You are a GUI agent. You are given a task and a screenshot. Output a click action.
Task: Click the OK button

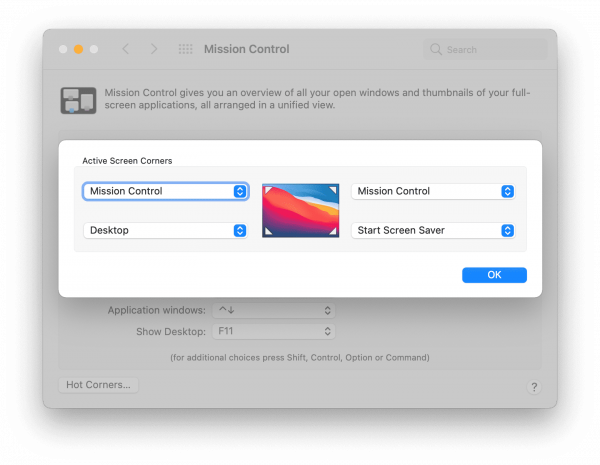pos(494,275)
